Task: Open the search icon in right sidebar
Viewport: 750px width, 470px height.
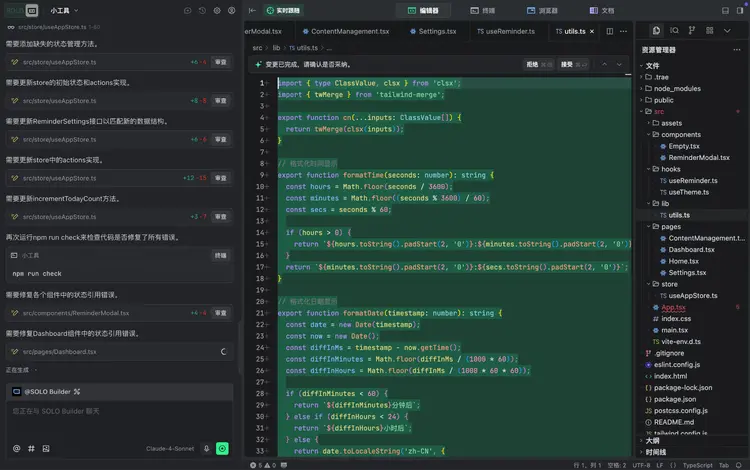Action: 674,31
